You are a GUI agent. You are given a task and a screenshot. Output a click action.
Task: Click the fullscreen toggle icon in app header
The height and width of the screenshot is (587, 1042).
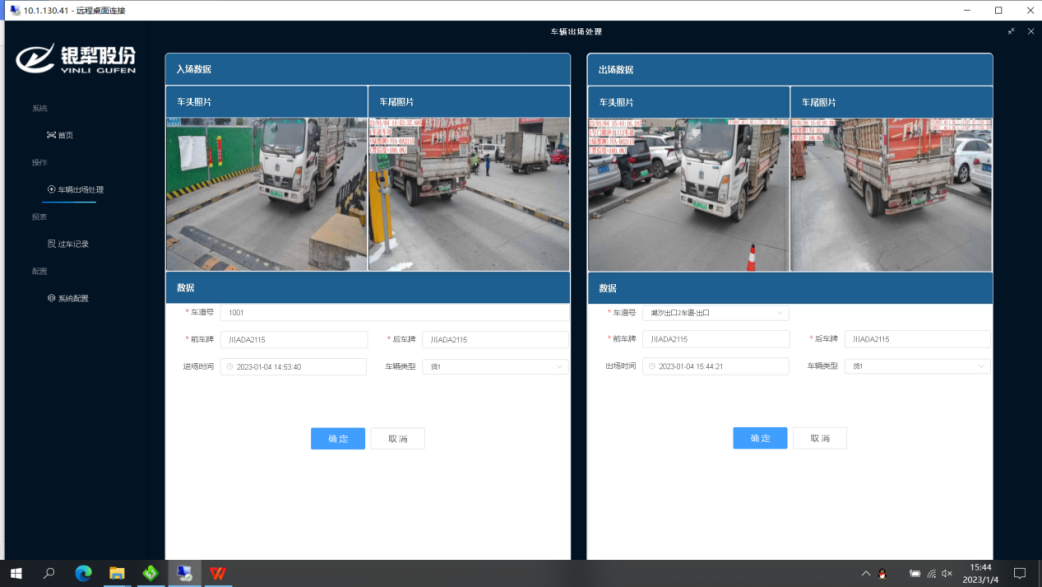pos(1011,31)
